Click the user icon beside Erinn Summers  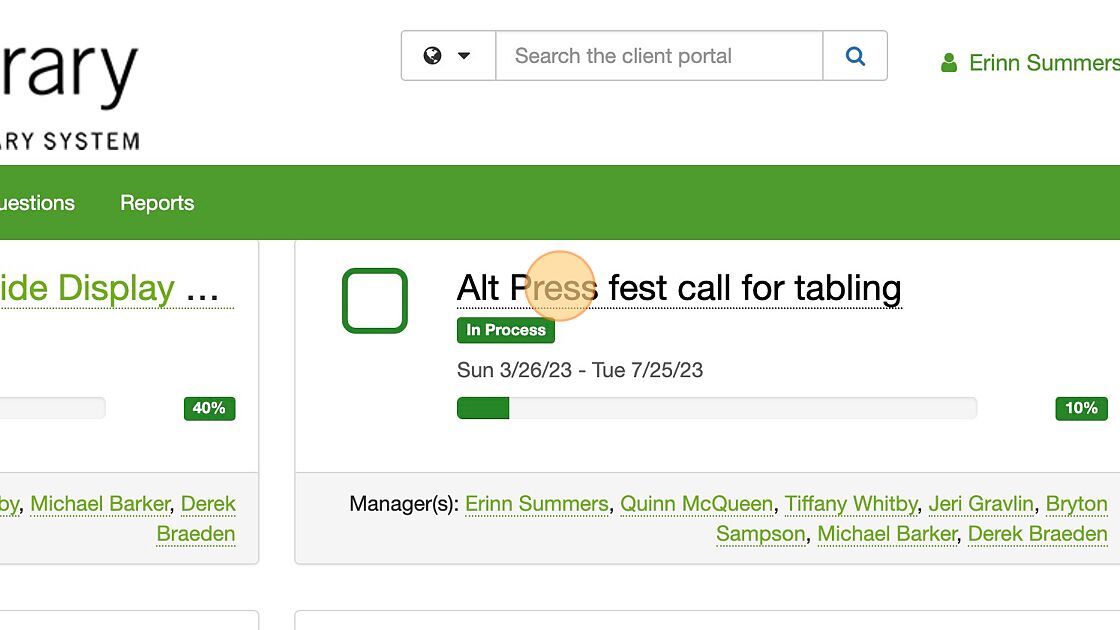[x=949, y=63]
